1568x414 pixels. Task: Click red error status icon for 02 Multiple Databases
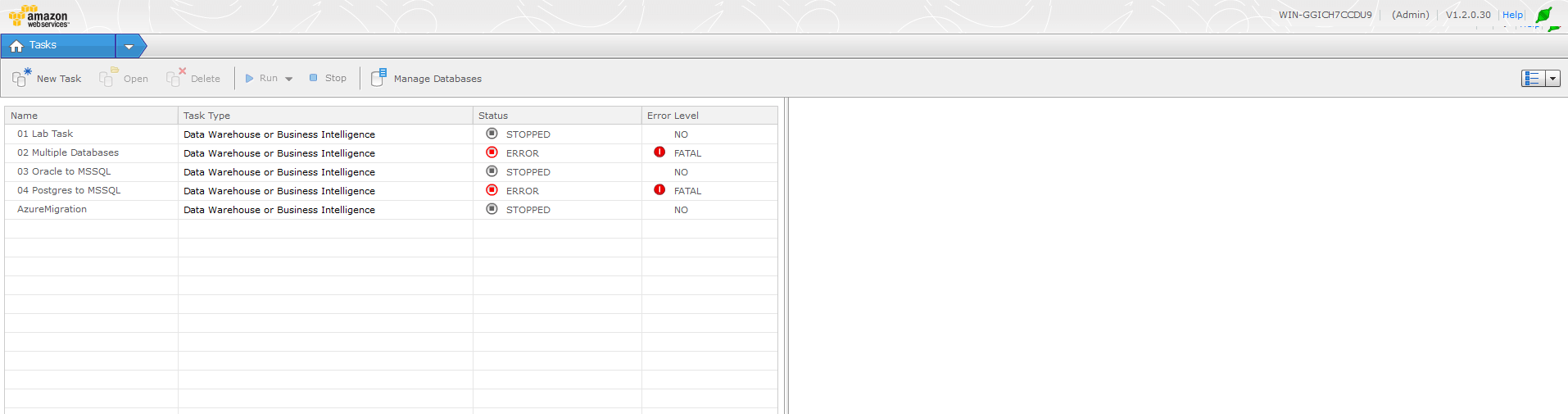492,152
